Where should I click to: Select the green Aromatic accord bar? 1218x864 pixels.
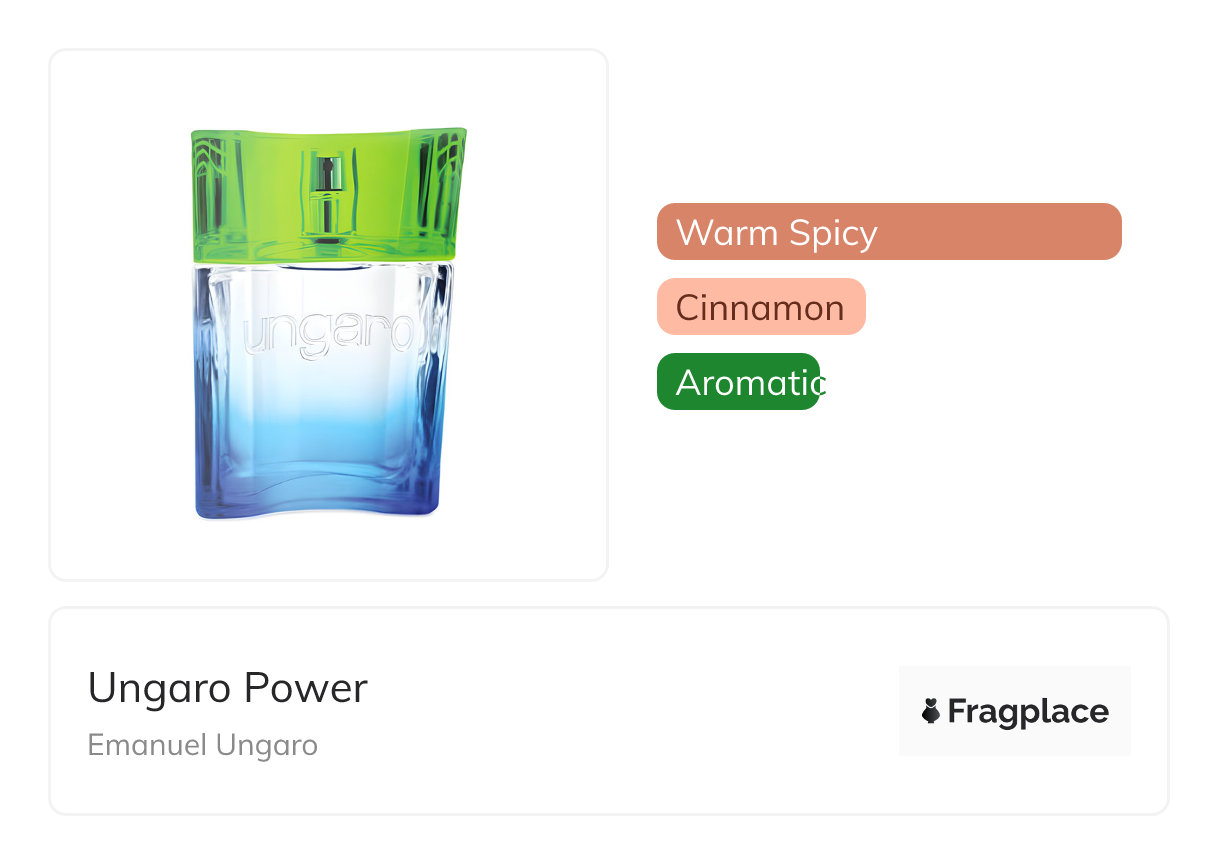(738, 382)
